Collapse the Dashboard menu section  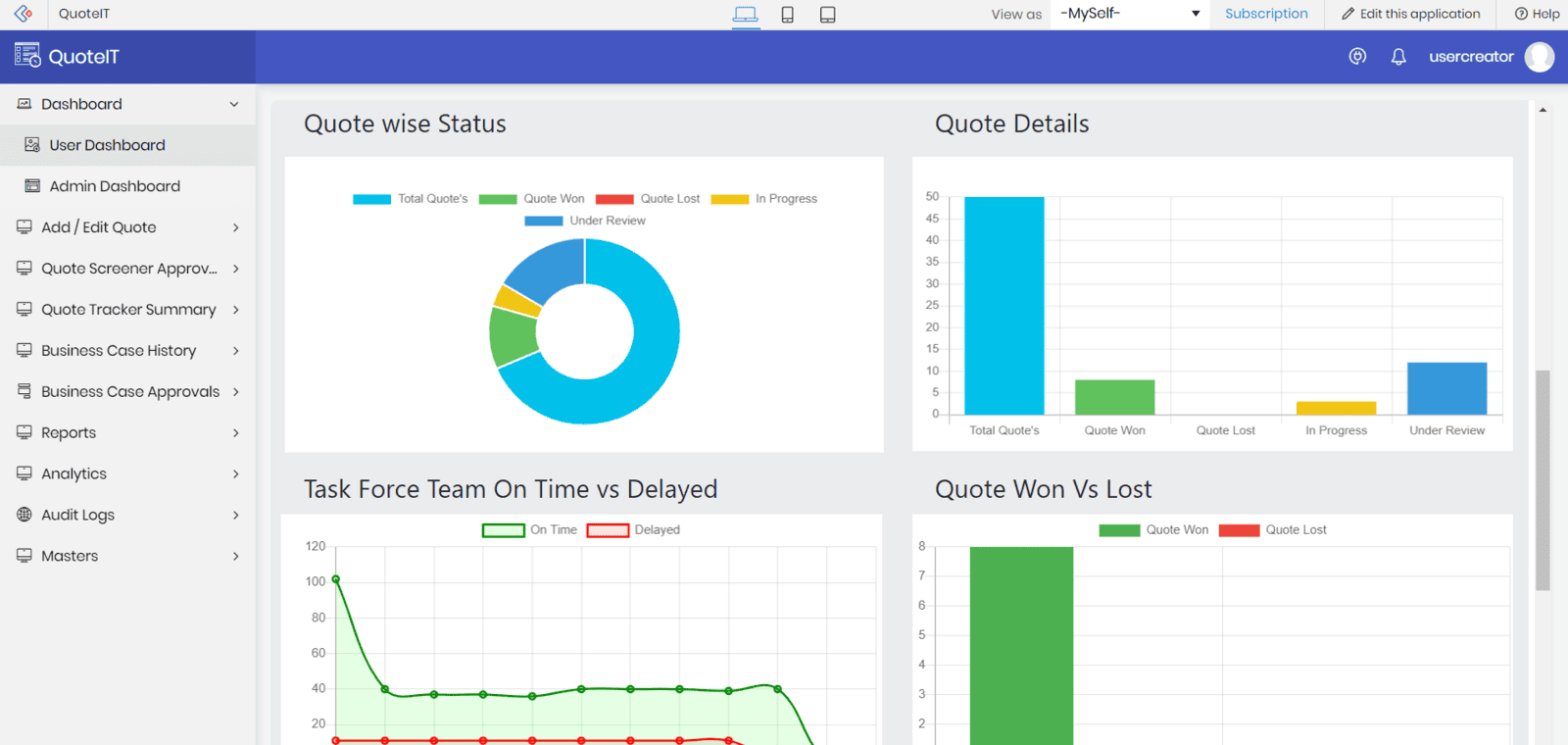[233, 104]
